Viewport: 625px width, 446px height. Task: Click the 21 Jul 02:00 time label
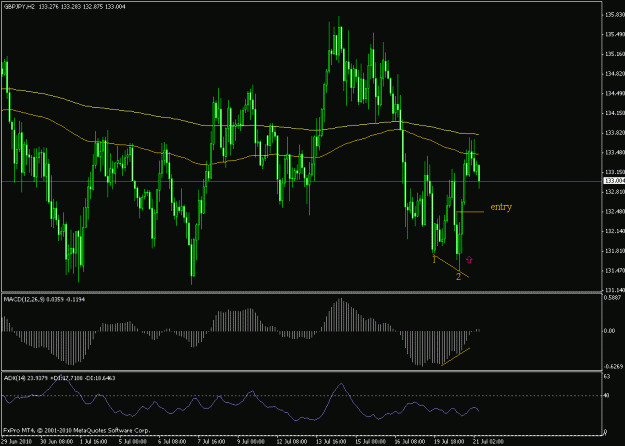click(x=489, y=442)
